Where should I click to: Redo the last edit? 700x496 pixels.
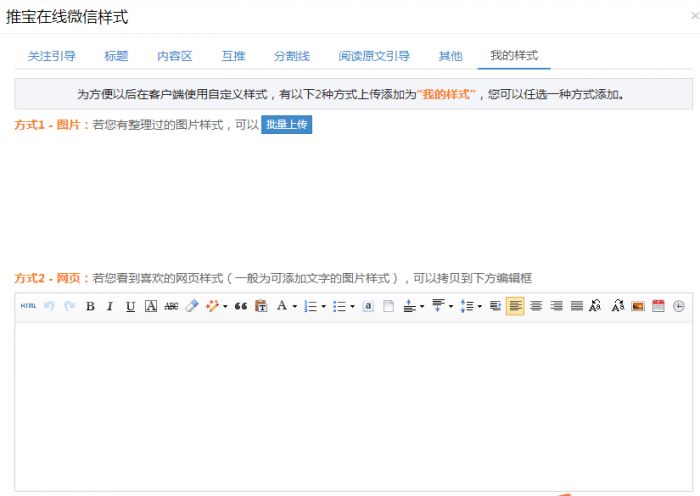coord(70,306)
